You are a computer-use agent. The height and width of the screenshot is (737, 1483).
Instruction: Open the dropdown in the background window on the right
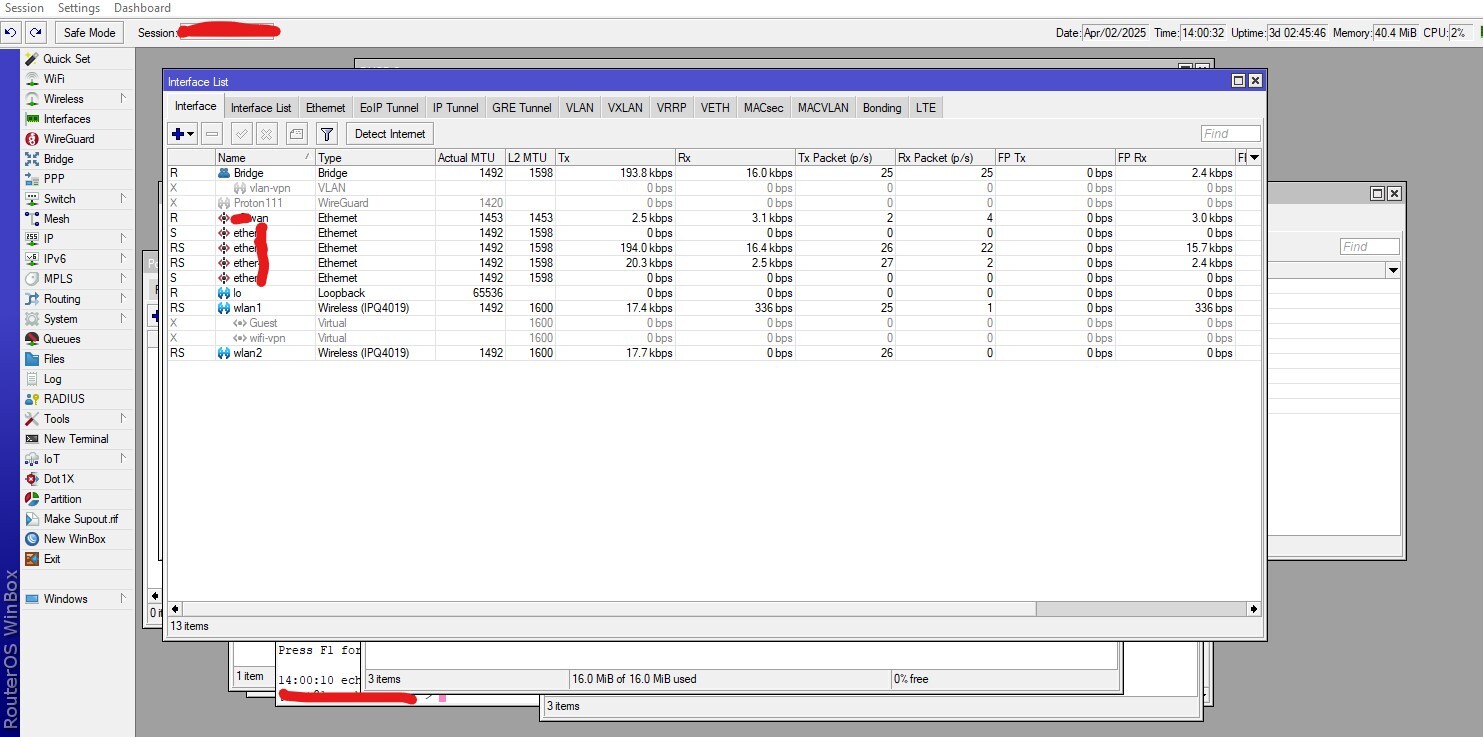[x=1393, y=271]
